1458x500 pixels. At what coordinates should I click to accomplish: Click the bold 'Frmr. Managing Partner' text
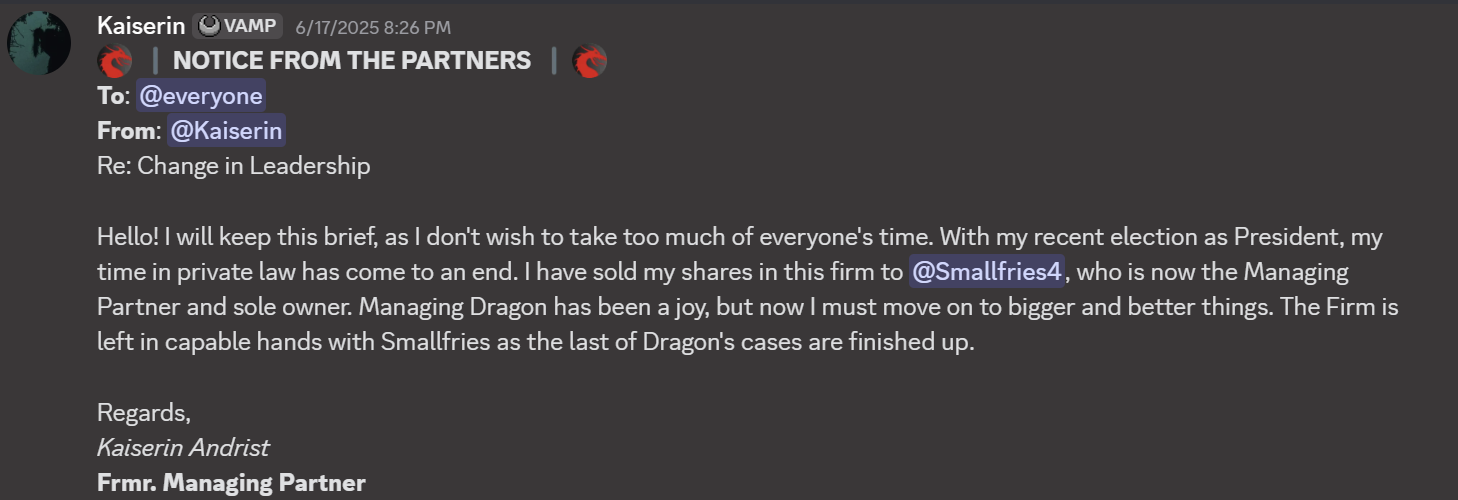[231, 483]
